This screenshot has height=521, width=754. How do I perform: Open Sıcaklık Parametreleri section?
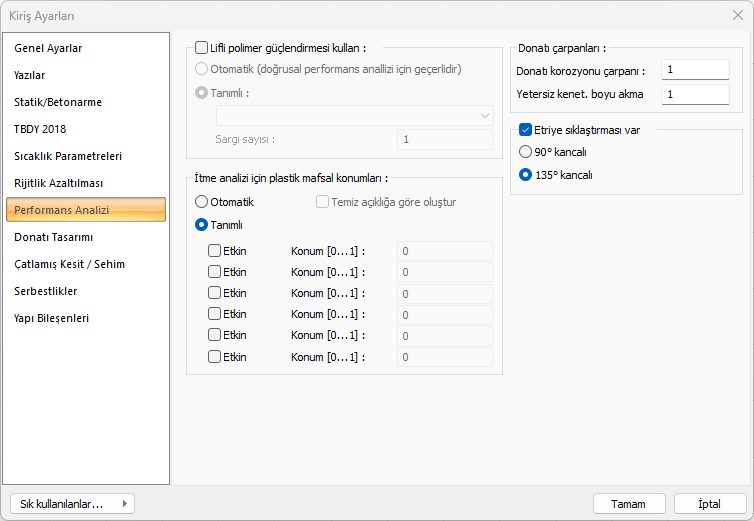[68, 156]
